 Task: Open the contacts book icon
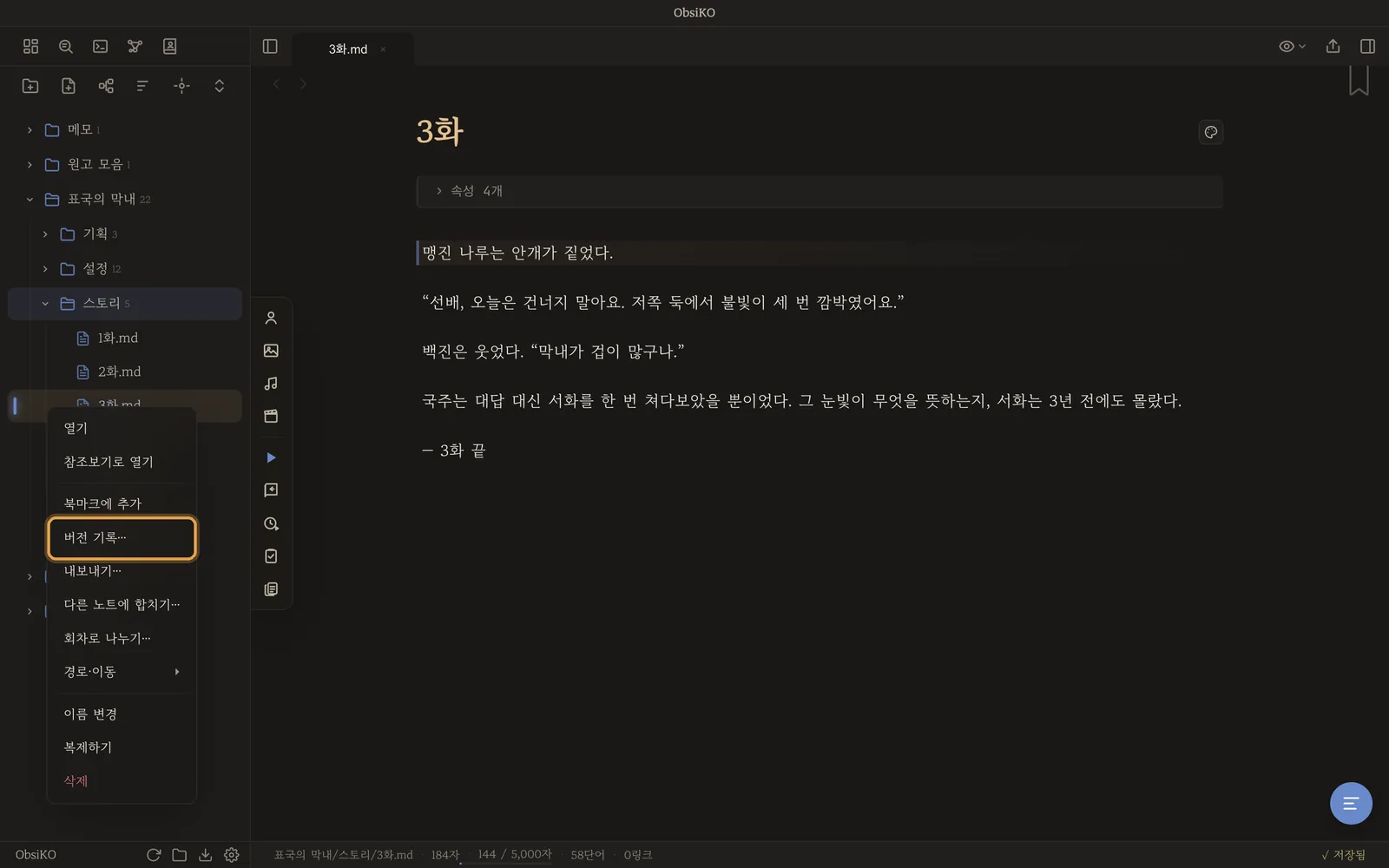coord(169,46)
